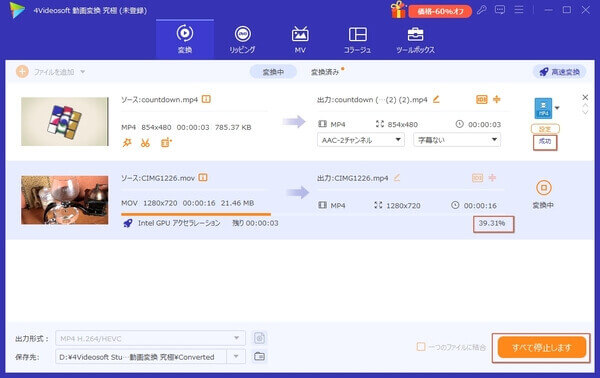This screenshot has height=378, width=600.
Task: Toggle the 高速変換 button
Action: click(559, 72)
